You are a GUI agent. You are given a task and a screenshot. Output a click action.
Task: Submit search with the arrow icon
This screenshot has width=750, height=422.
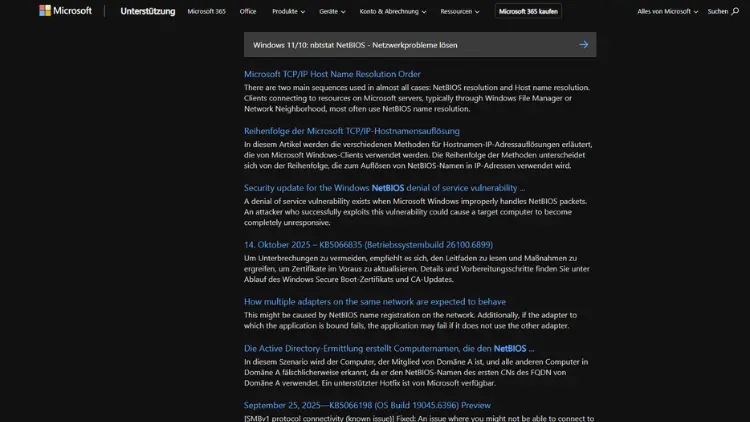[584, 45]
